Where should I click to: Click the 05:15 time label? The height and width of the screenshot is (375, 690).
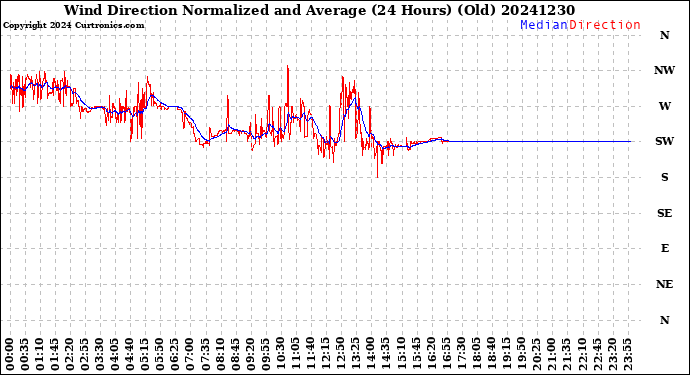(x=145, y=354)
